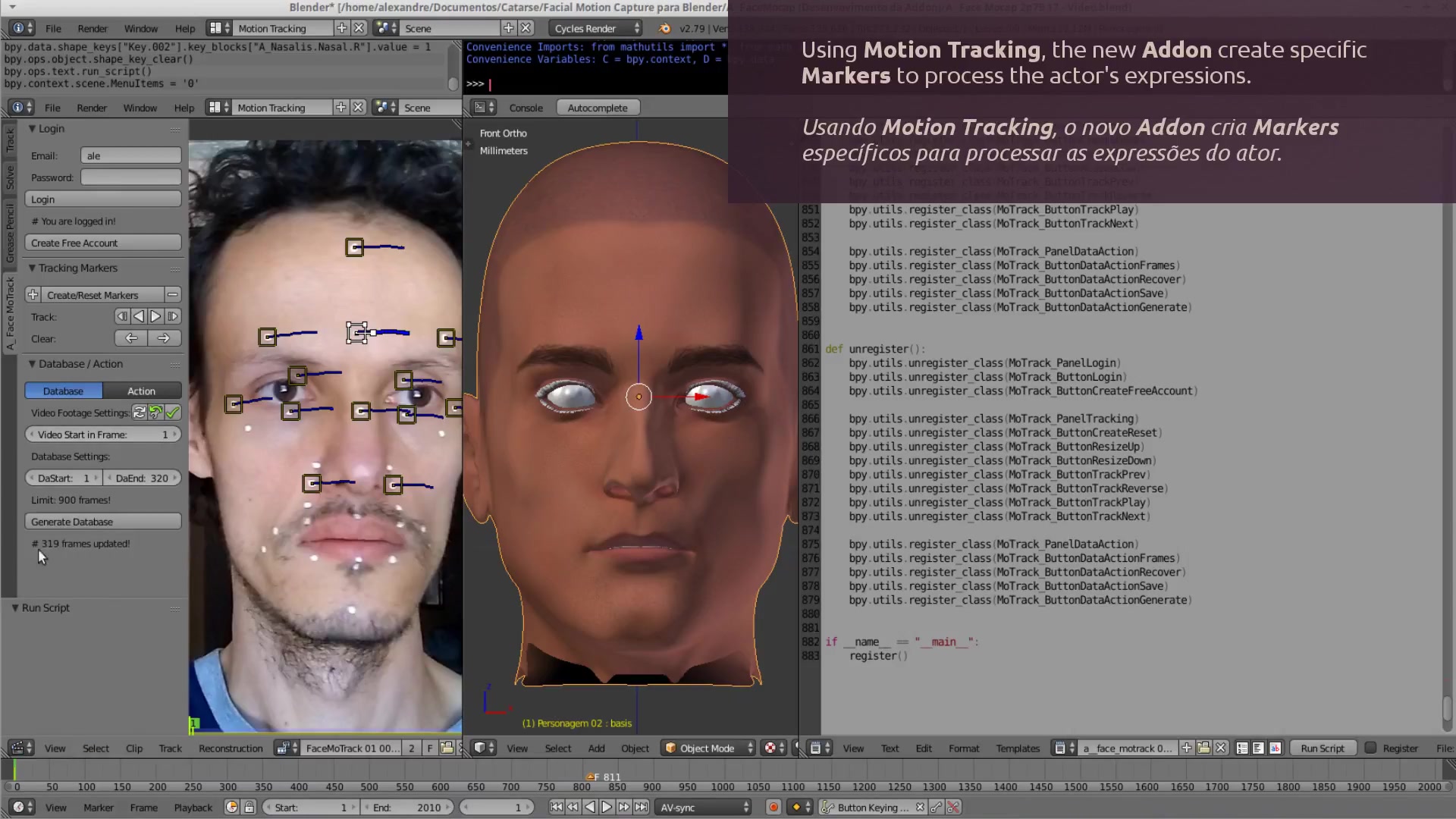
Task: Click the Generate Database button
Action: click(102, 521)
